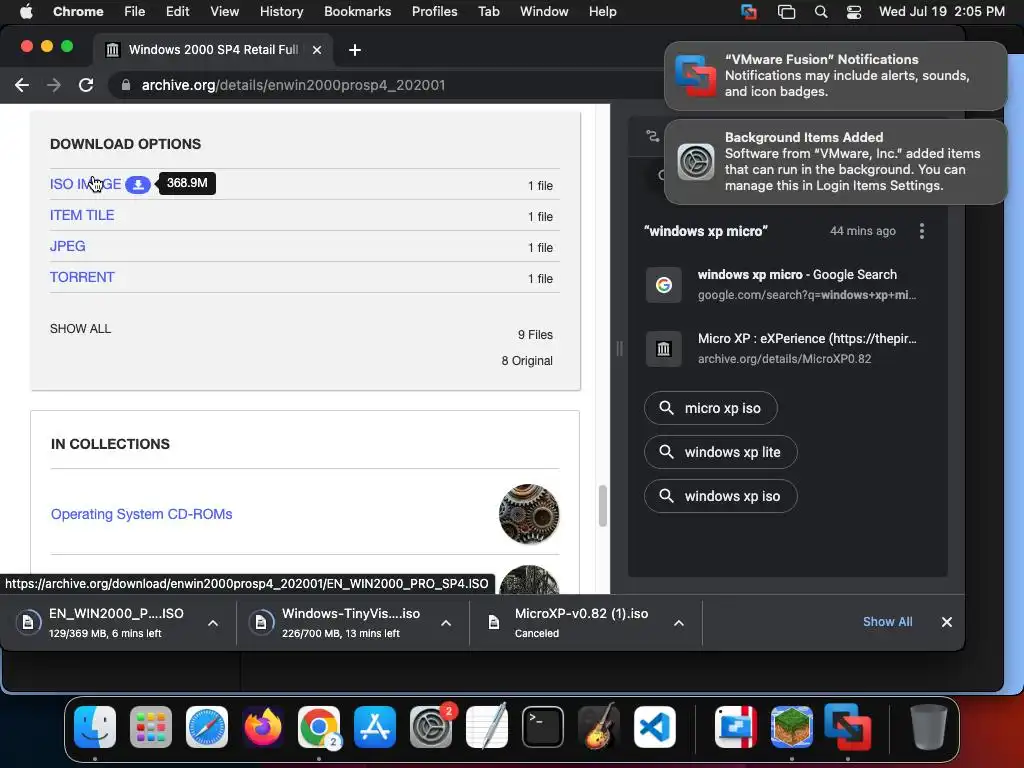Open the ISO IMAGE download link
Screen dimensions: 1024x768
[86, 185]
